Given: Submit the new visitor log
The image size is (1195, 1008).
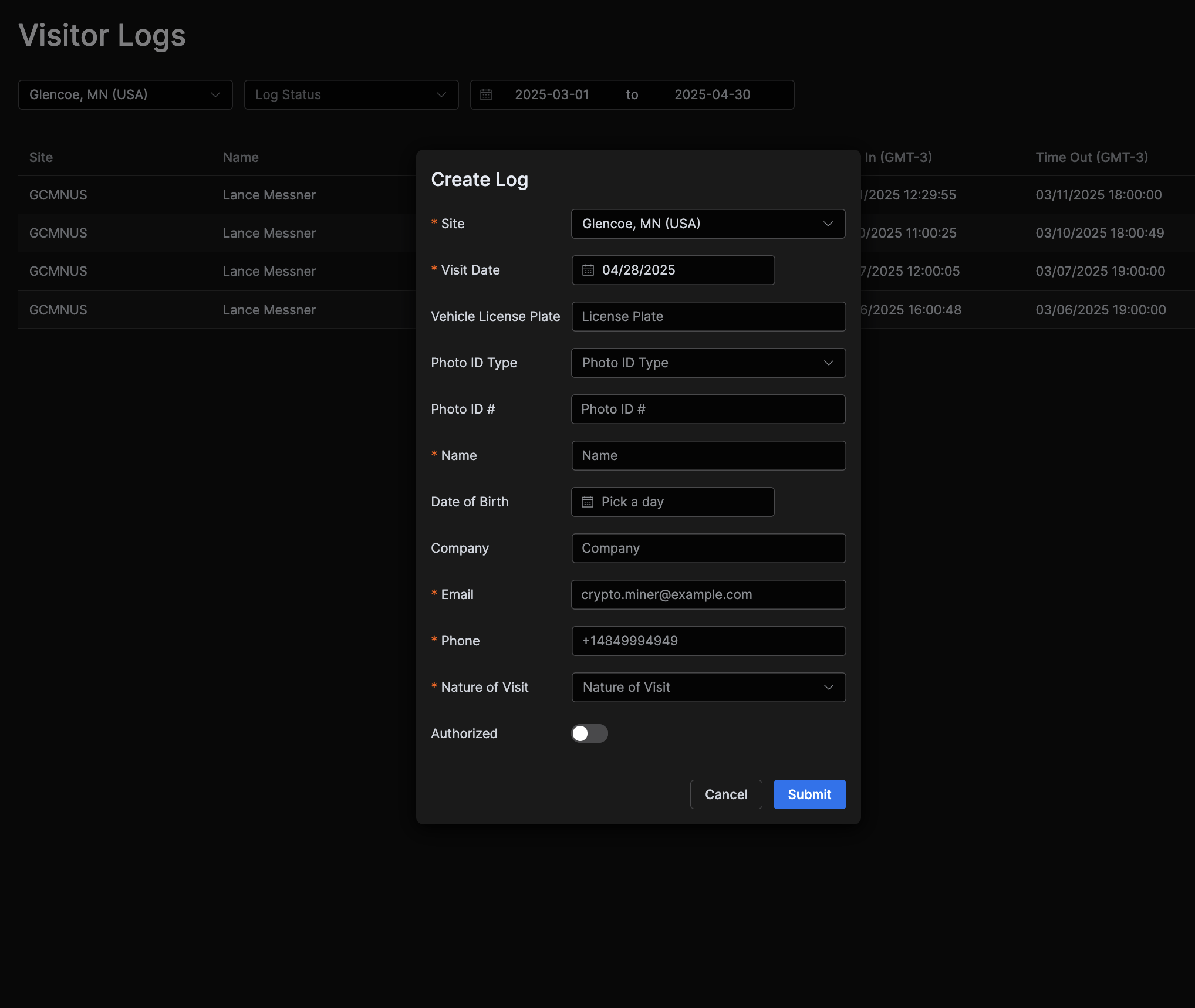Looking at the screenshot, I should coord(809,794).
